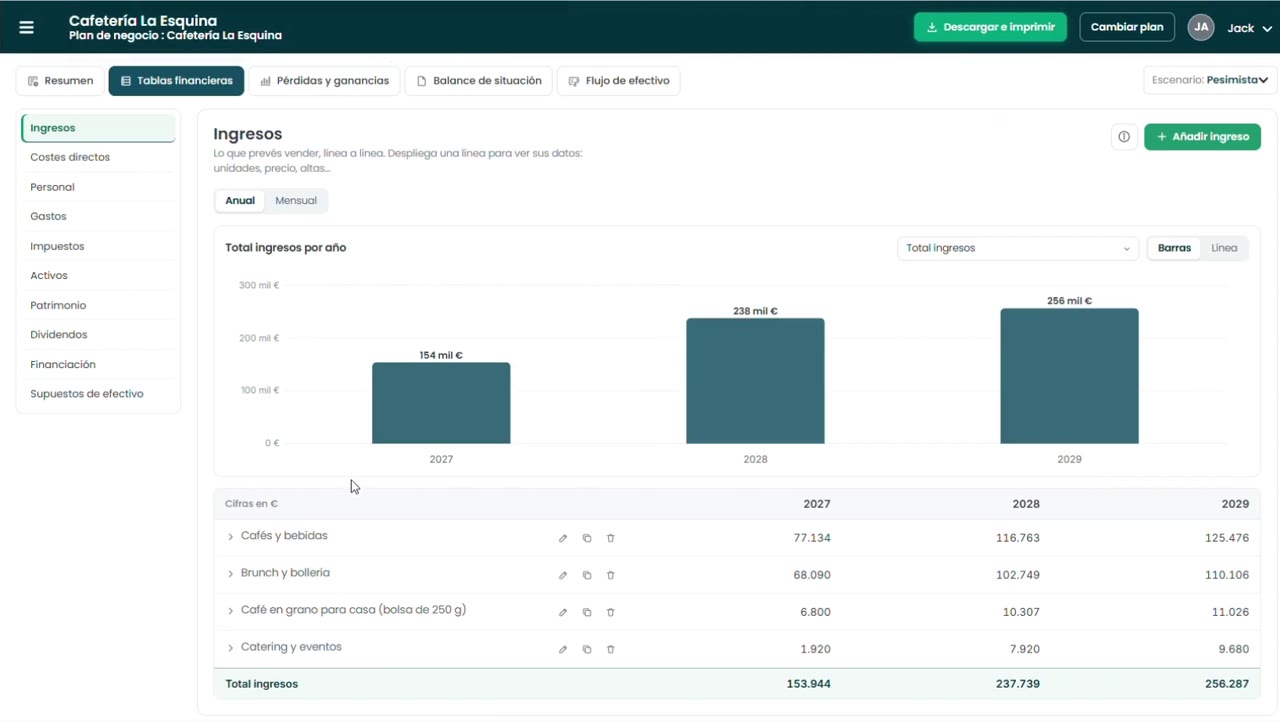This screenshot has height=722, width=1280.
Task: Open the Escenario Pesimista dropdown
Action: [x=1210, y=80]
